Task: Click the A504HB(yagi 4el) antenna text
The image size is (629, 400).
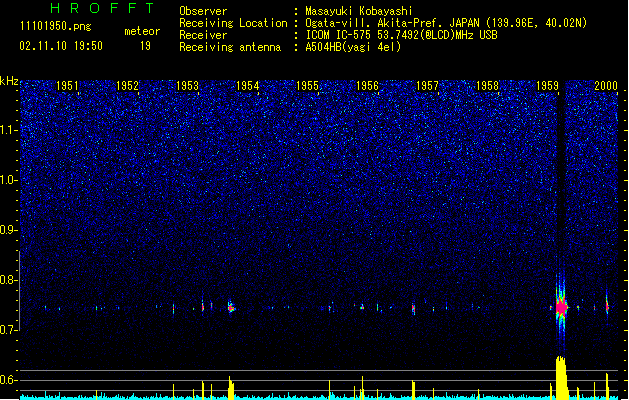Action: [x=353, y=47]
